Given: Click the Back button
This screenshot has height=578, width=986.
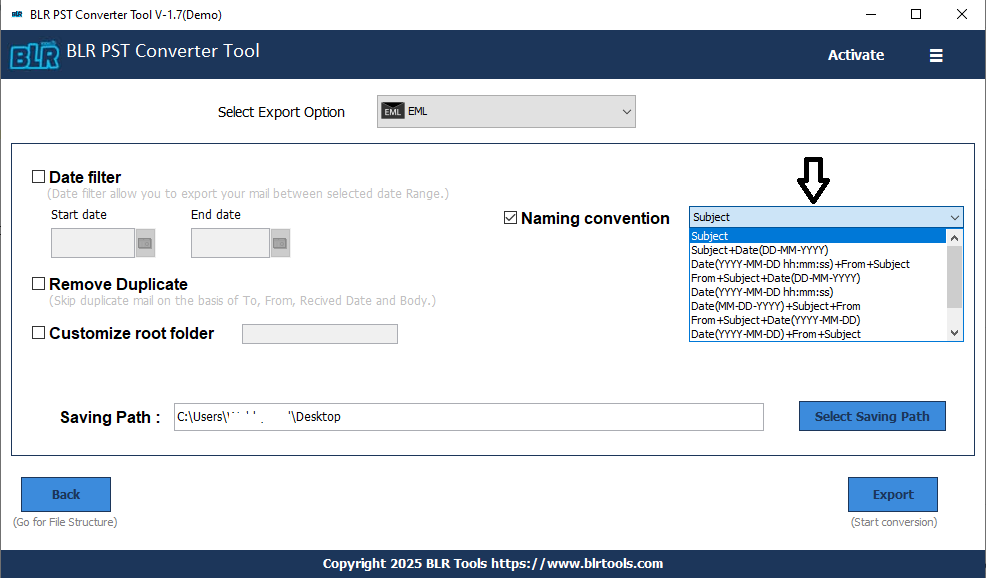Looking at the screenshot, I should [x=65, y=494].
